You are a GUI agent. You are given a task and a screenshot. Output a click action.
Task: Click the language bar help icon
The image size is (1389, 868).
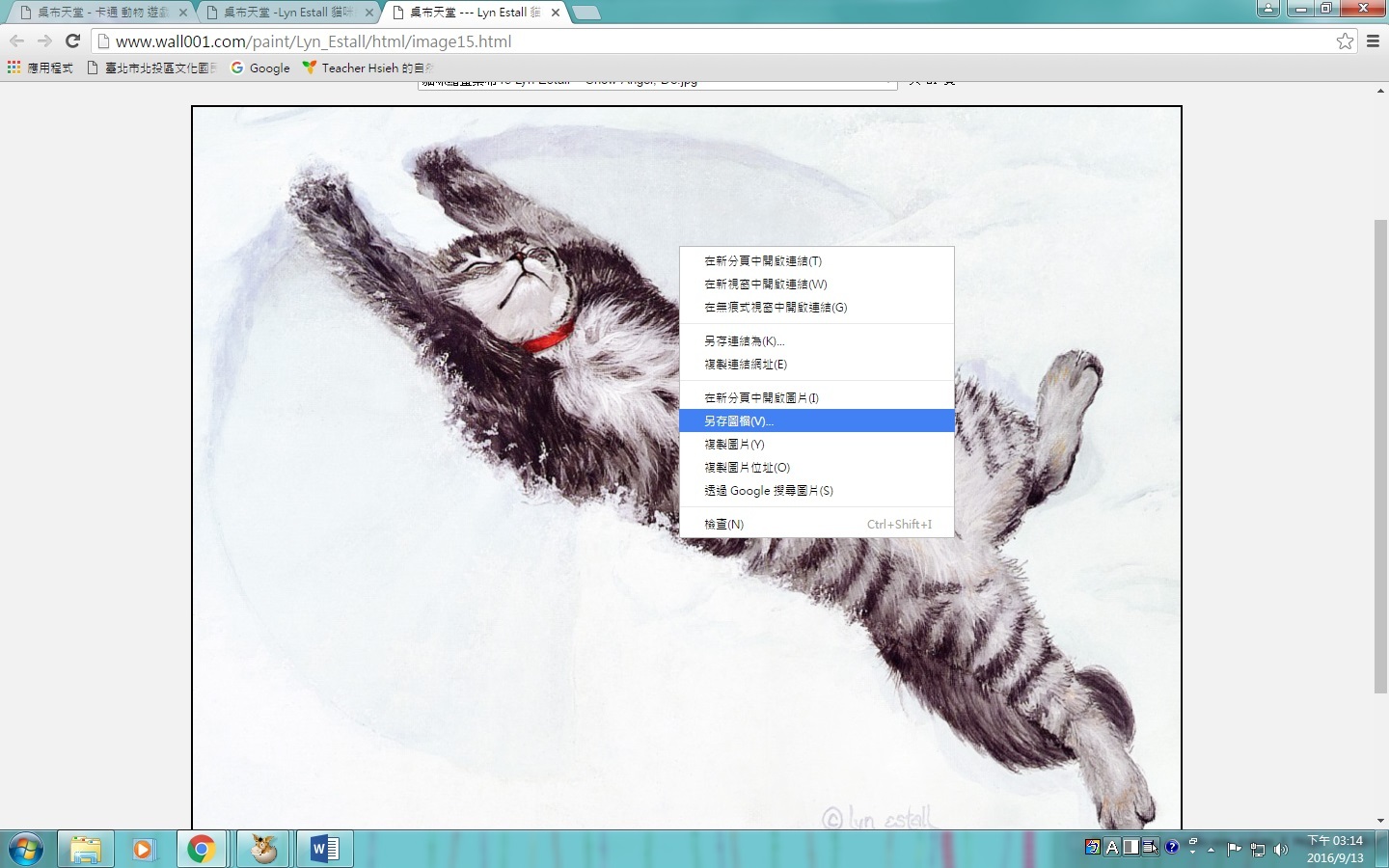tap(1172, 847)
